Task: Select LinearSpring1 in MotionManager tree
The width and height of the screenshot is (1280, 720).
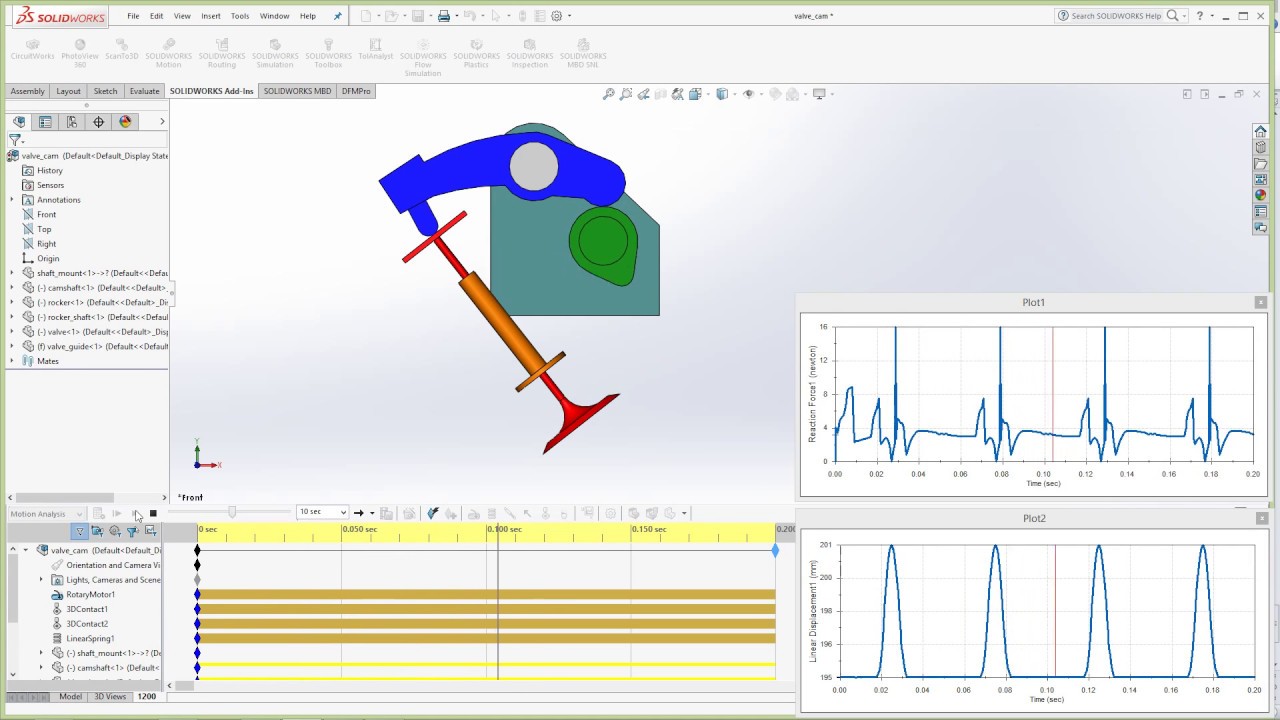Action: pos(90,638)
